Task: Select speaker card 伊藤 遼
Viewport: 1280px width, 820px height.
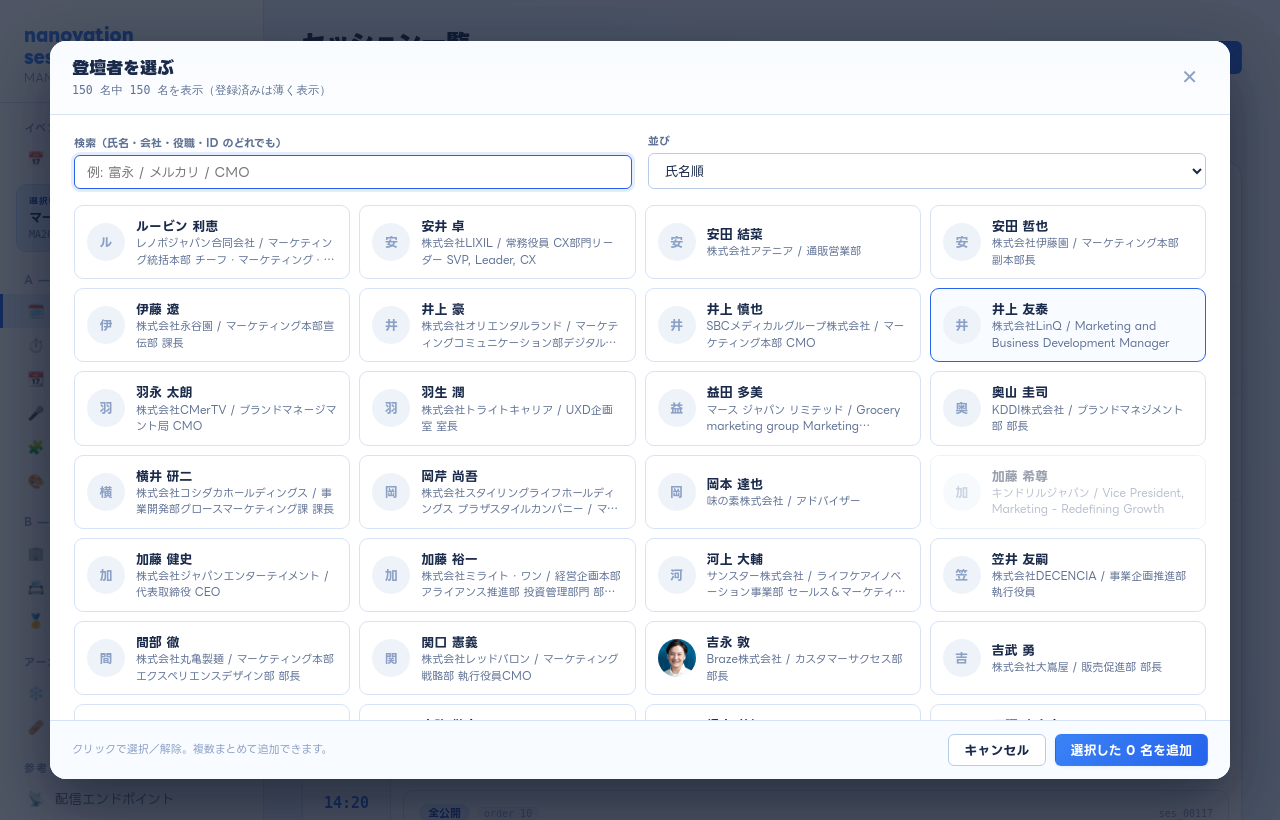Action: (x=212, y=325)
